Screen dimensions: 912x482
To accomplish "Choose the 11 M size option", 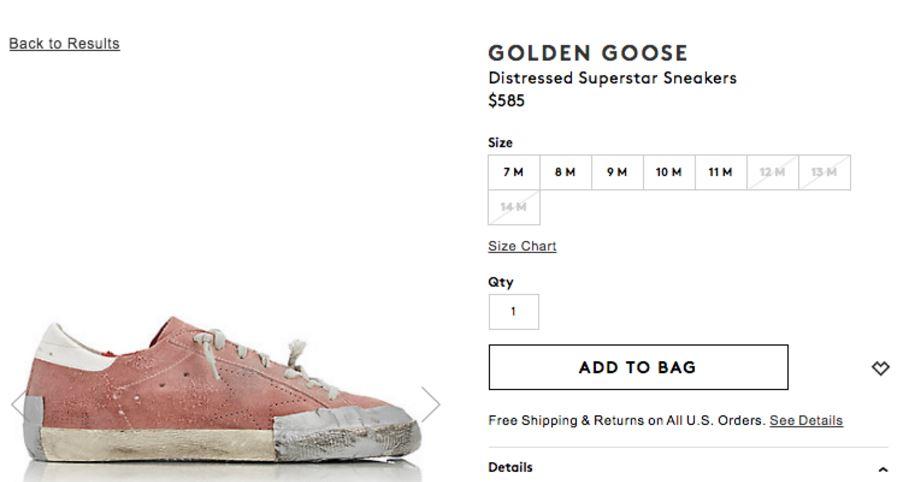I will pyautogui.click(x=720, y=172).
